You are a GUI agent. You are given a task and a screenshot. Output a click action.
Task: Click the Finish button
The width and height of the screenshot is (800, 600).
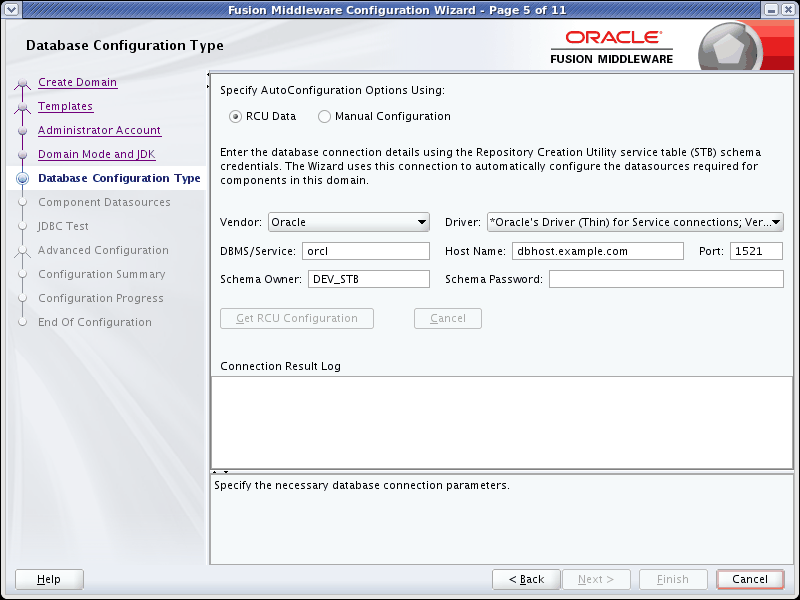coord(673,580)
